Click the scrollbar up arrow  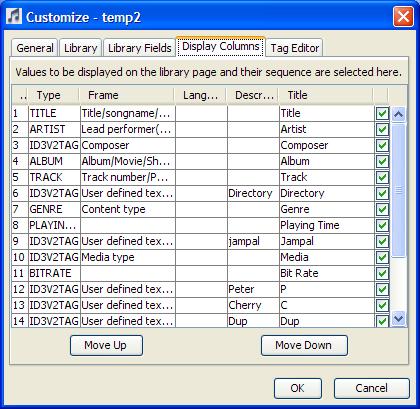(x=399, y=114)
